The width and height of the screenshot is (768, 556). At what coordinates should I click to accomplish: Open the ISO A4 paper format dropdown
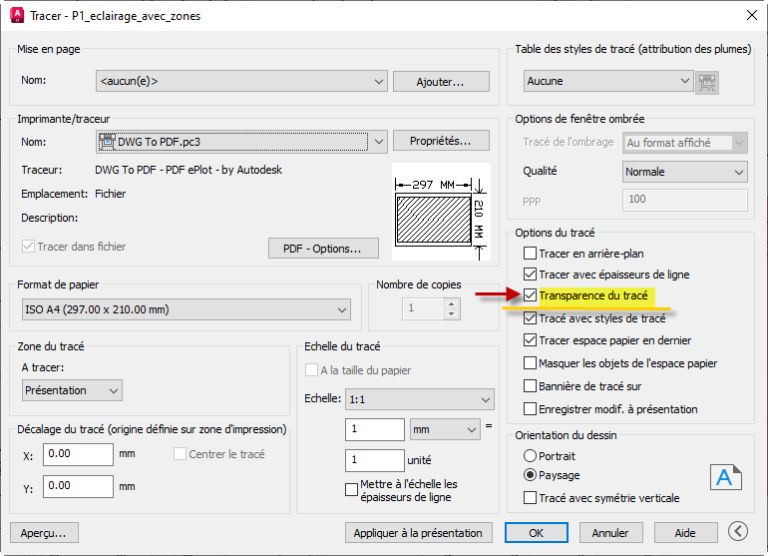(186, 310)
